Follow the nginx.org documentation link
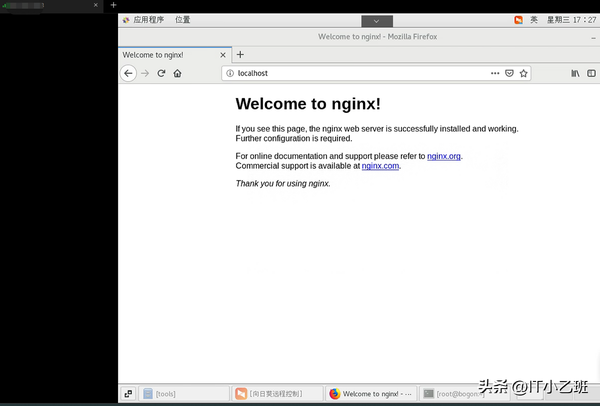Image resolution: width=600 pixels, height=406 pixels. tap(444, 156)
